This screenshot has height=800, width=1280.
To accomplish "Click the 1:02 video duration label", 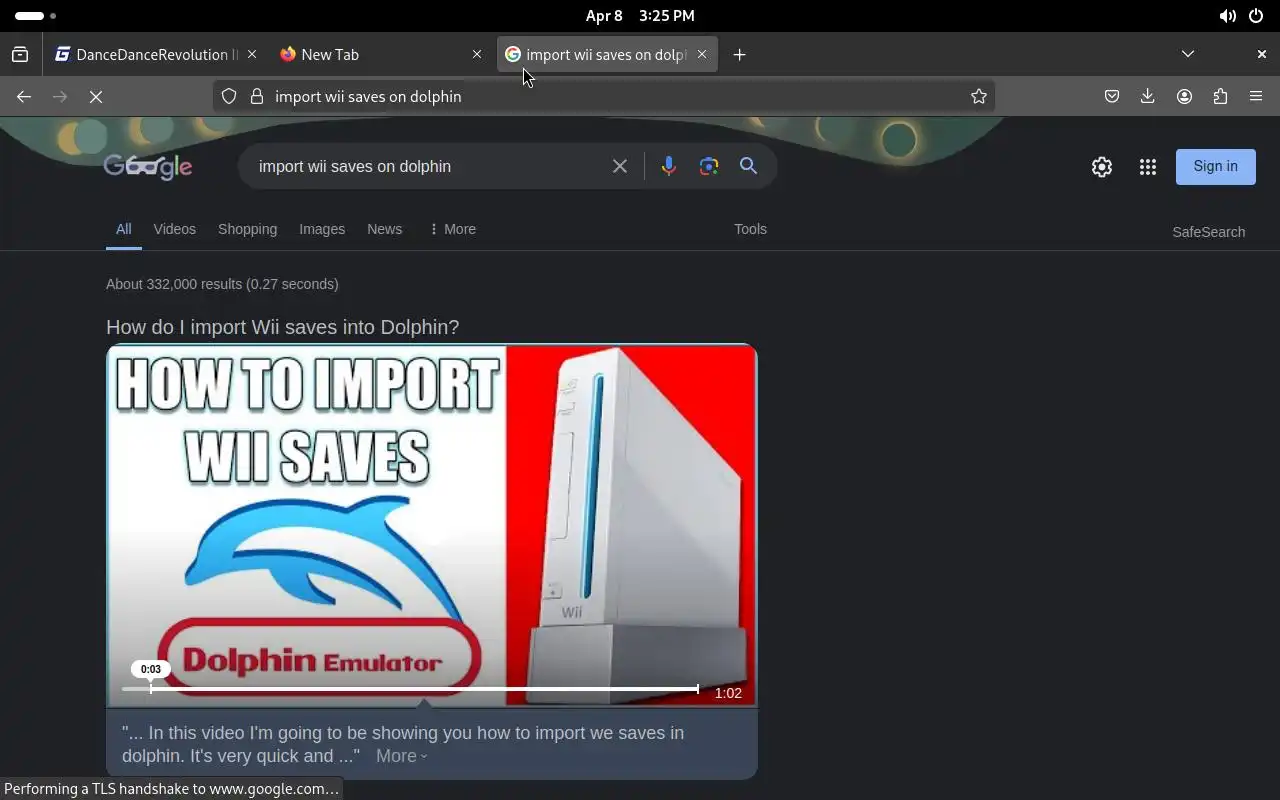I will 728,693.
